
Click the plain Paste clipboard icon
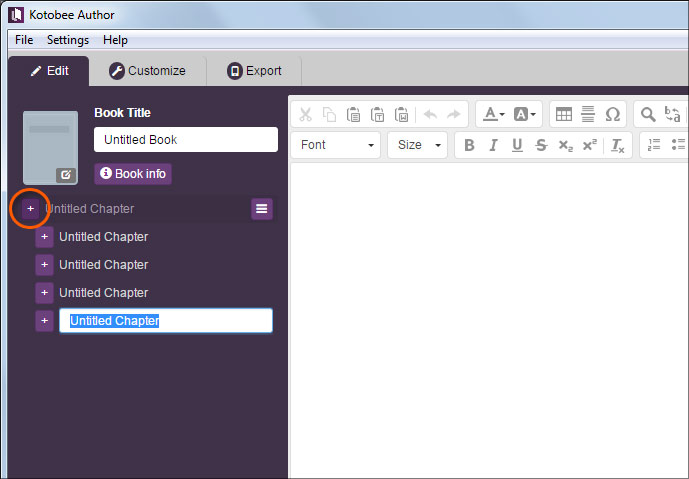click(353, 115)
